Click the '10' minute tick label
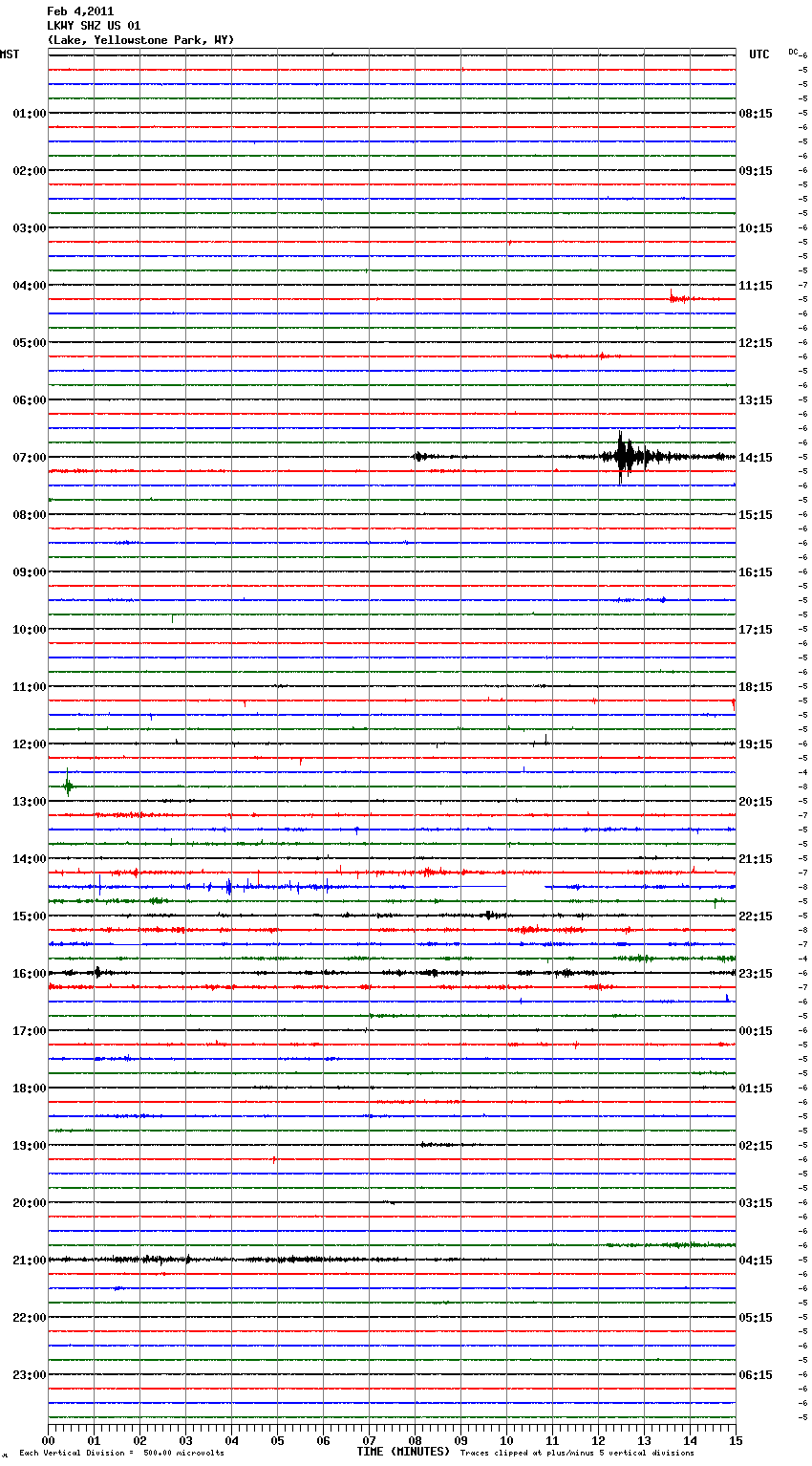The image size is (812, 1466). coord(506,1440)
